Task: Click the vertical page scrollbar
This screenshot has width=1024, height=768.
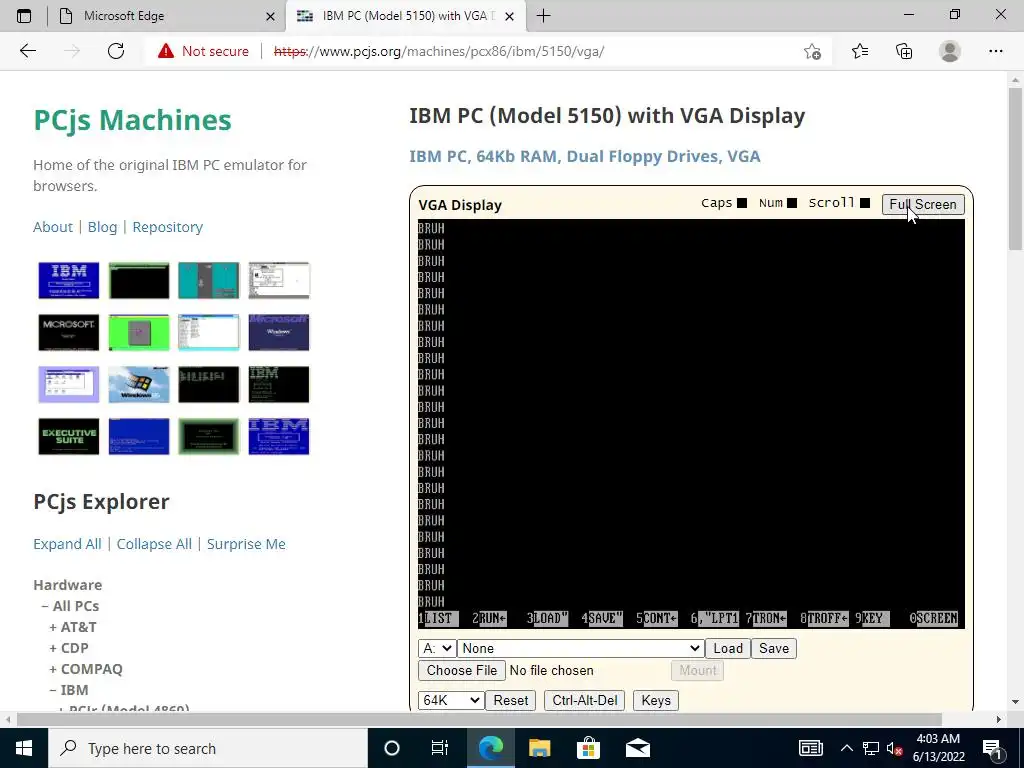Action: click(x=1015, y=168)
